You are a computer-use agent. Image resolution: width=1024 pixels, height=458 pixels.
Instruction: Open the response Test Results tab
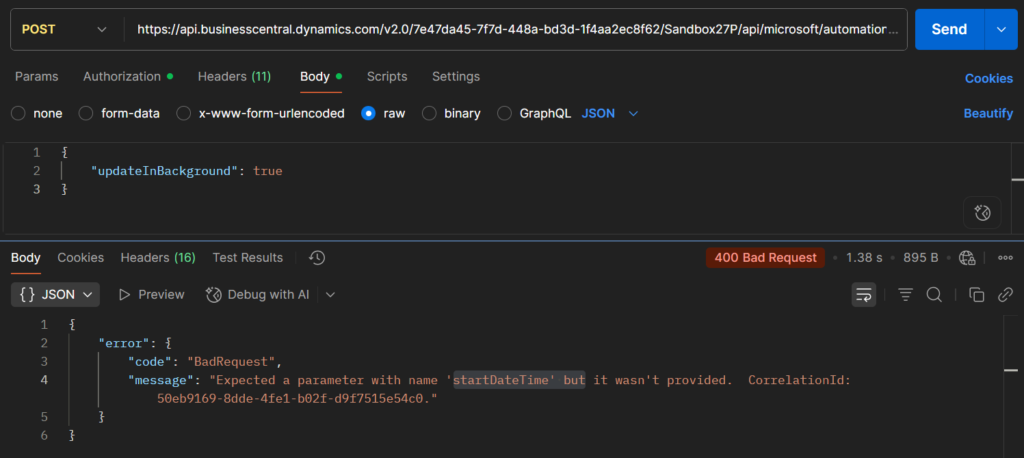pyautogui.click(x=247, y=258)
